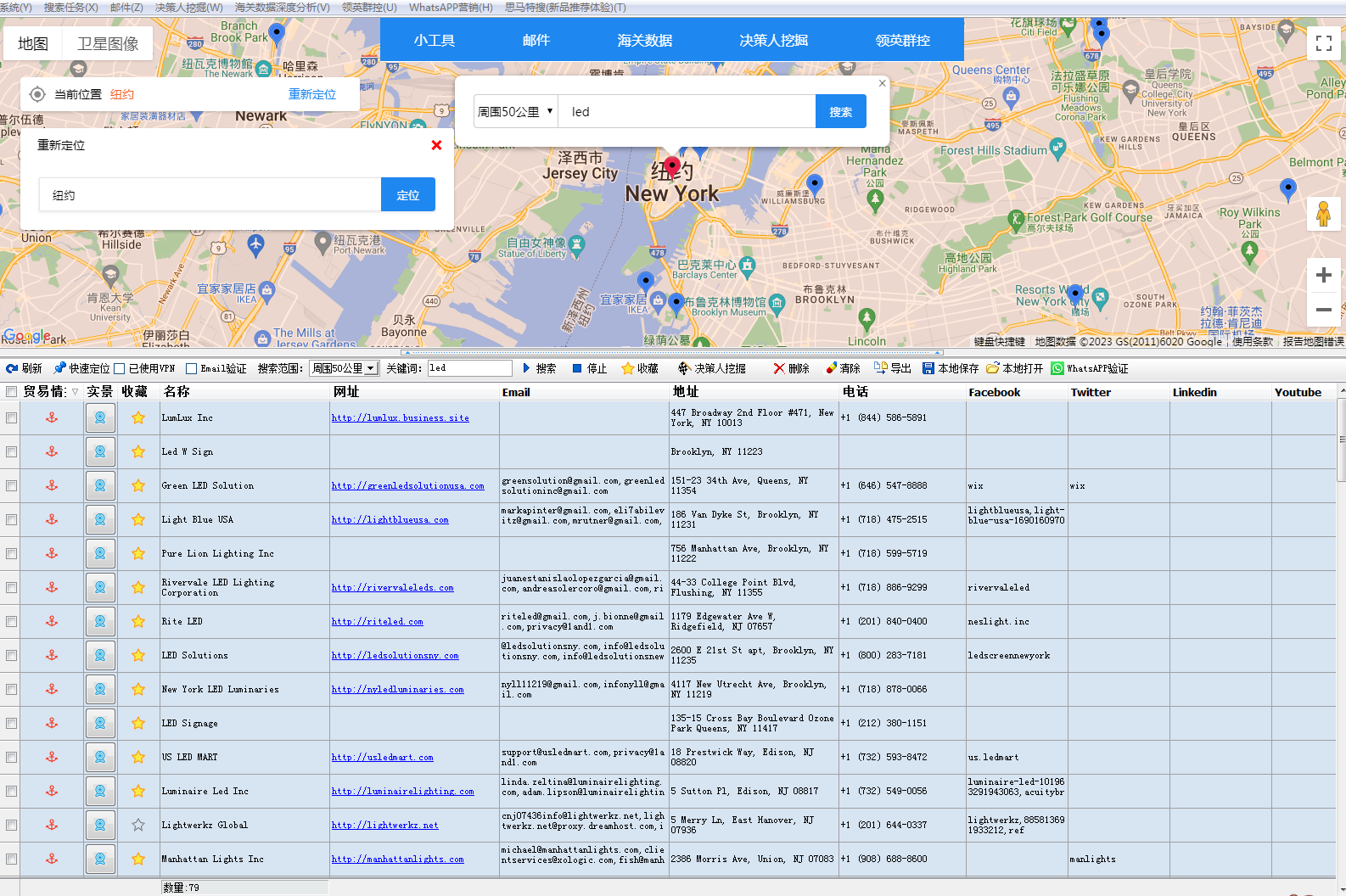Toggle the select-all header checkbox
Image resolution: width=1346 pixels, height=896 pixels.
pyautogui.click(x=11, y=392)
